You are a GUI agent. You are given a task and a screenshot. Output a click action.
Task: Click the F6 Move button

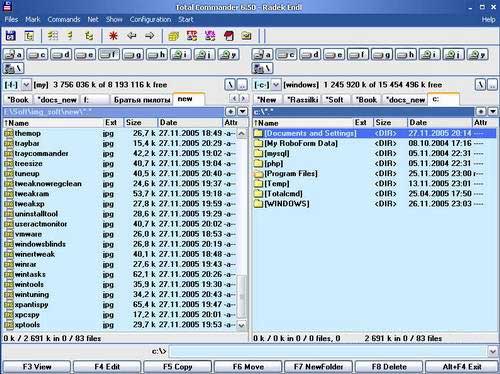pos(248,367)
